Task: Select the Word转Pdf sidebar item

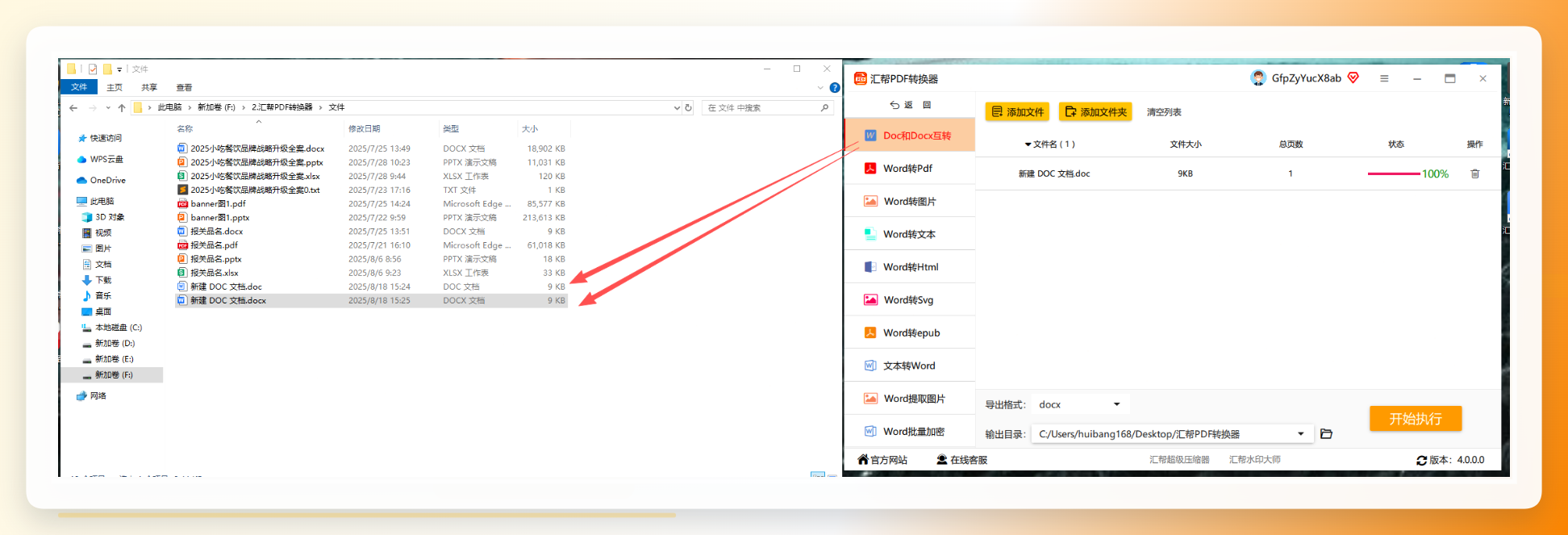Action: click(x=909, y=168)
